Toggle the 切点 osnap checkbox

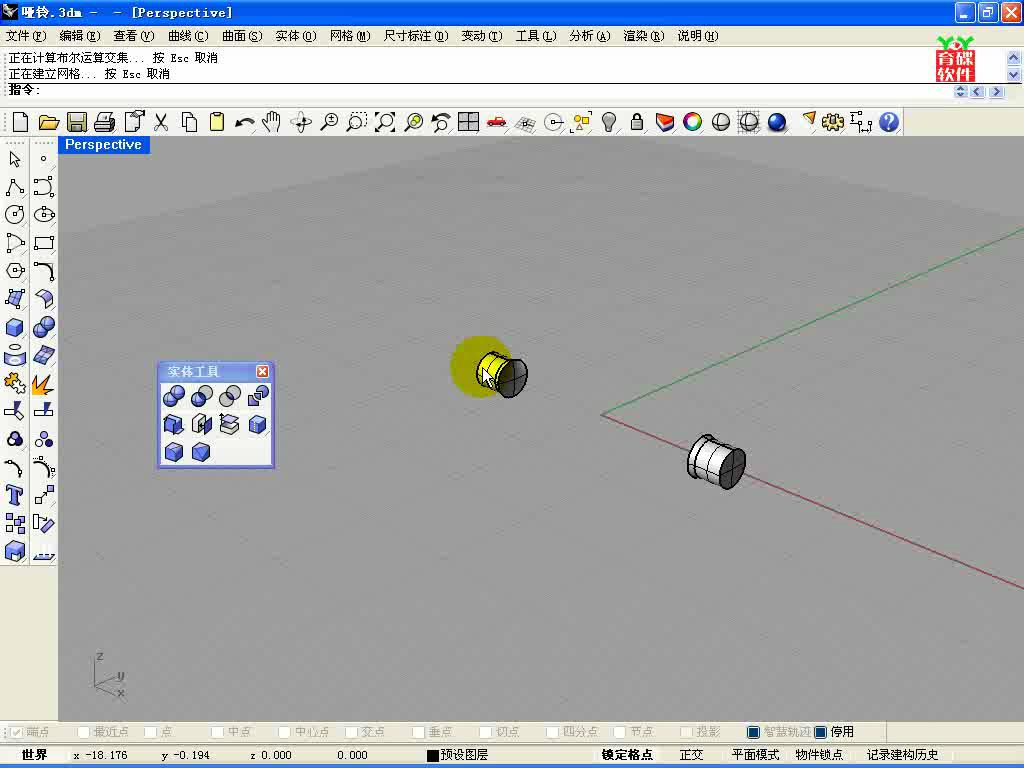(x=485, y=732)
